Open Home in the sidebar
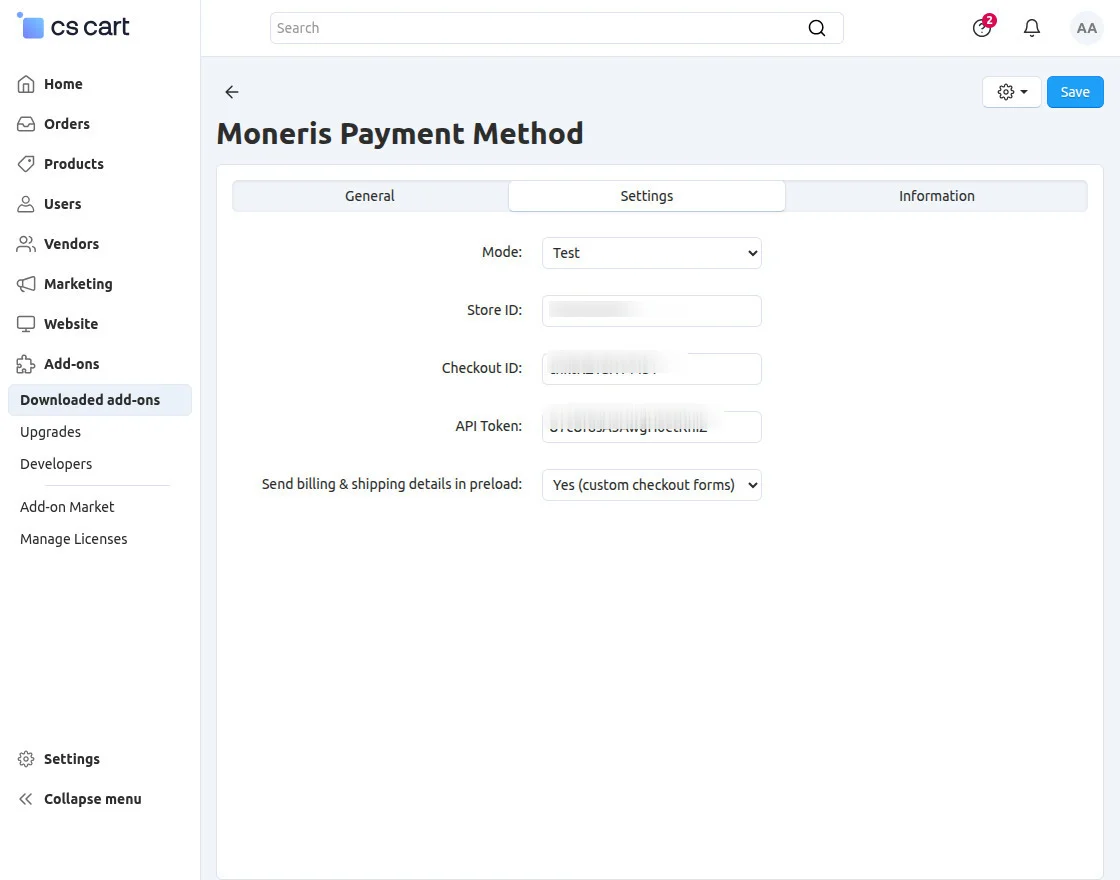The image size is (1120, 880). click(x=63, y=84)
